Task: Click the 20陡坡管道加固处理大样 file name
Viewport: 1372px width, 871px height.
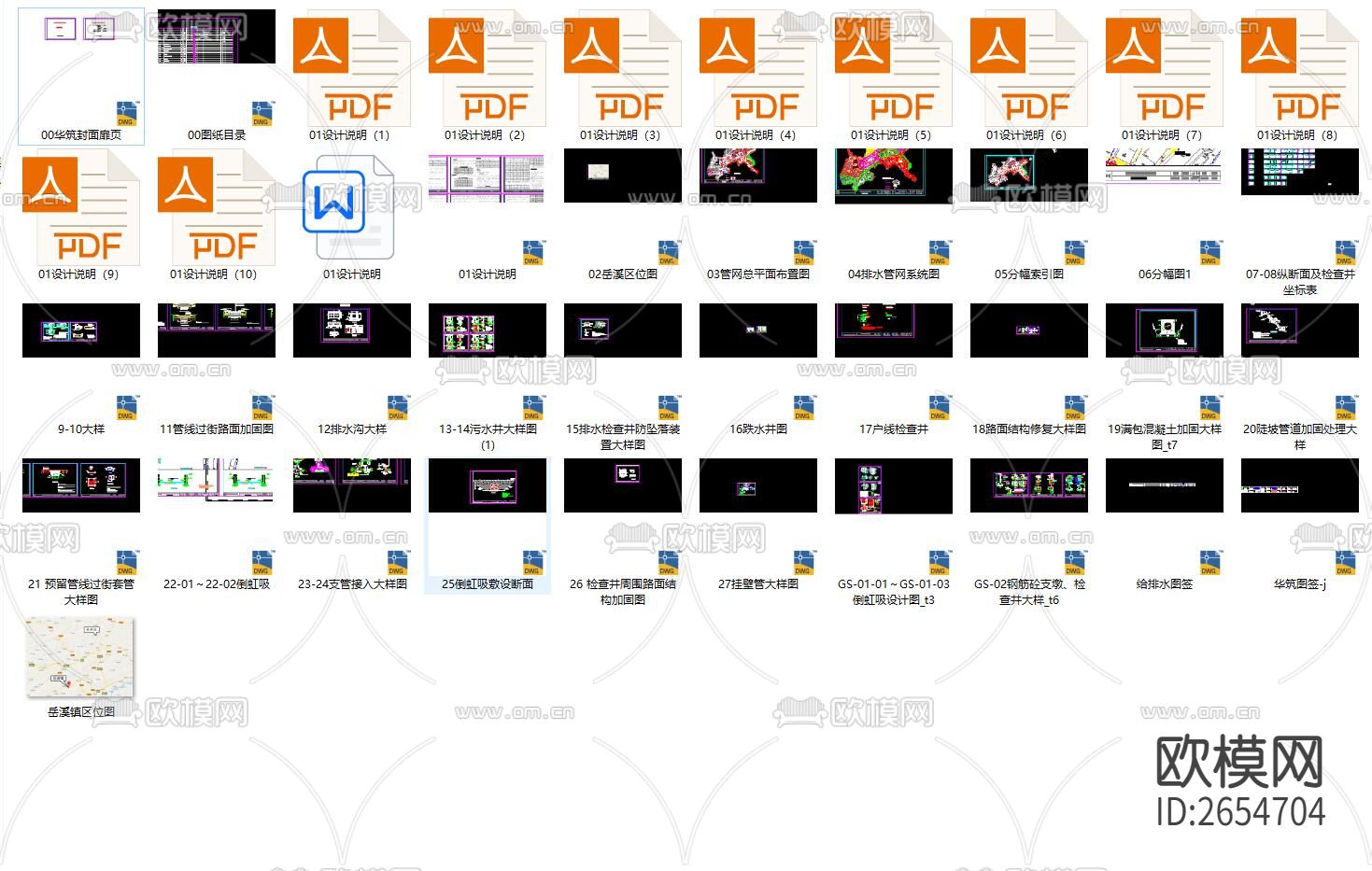Action: coord(1300,437)
